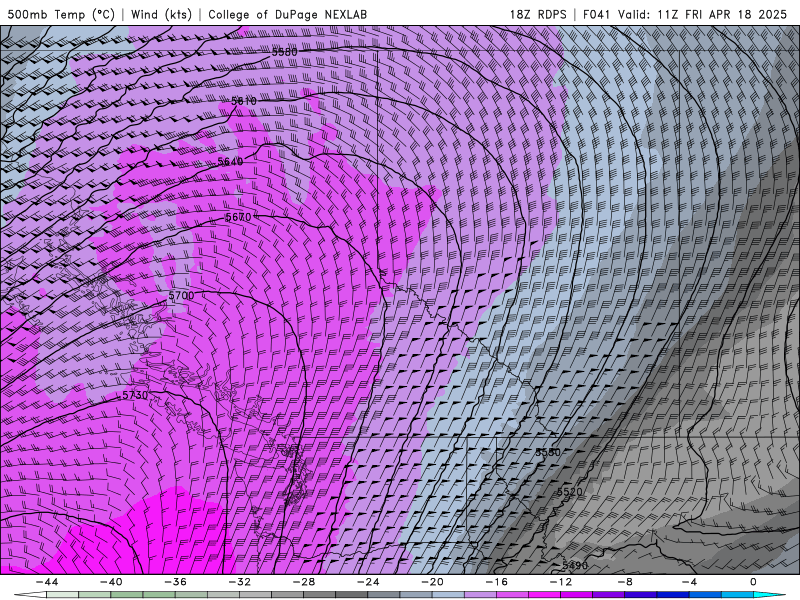Click the "11Z FRI APR 18 2025" valid time

click(x=722, y=14)
